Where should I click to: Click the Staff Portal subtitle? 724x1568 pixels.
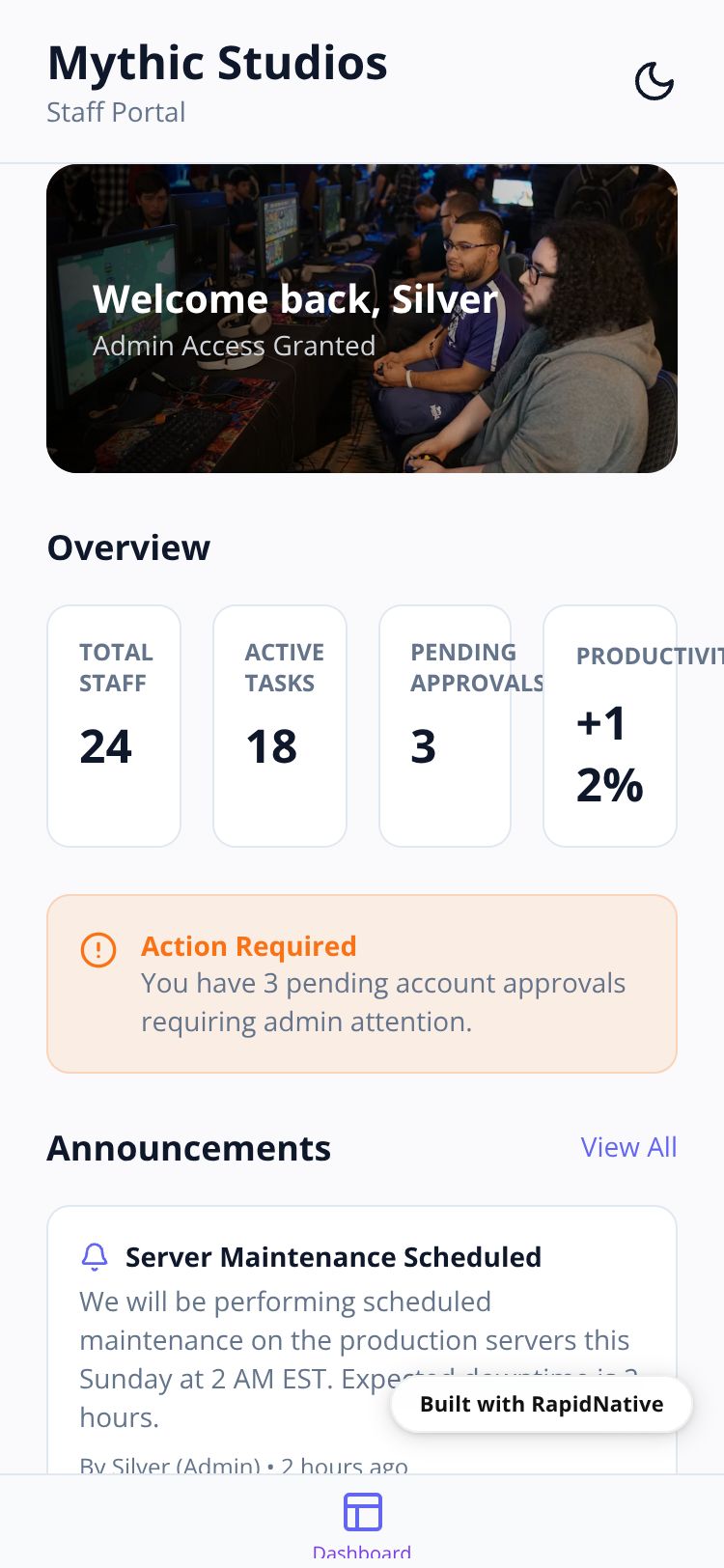pyautogui.click(x=116, y=112)
